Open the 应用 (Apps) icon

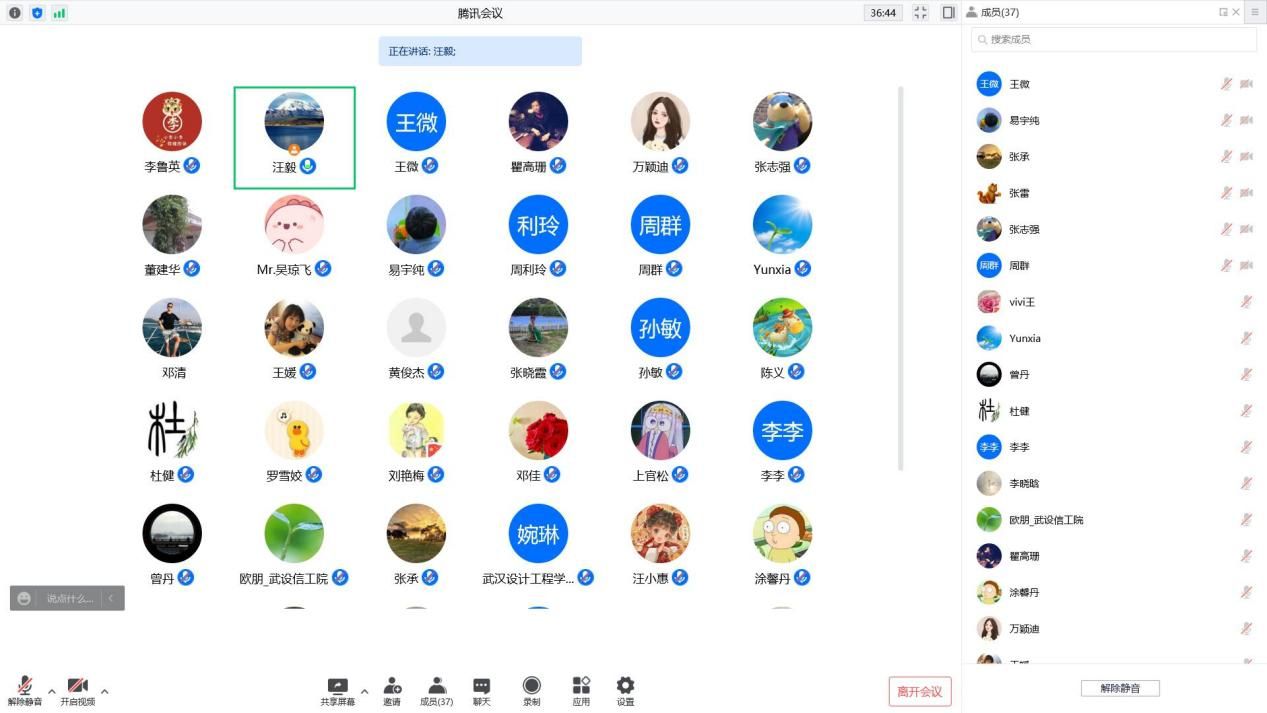pos(581,686)
